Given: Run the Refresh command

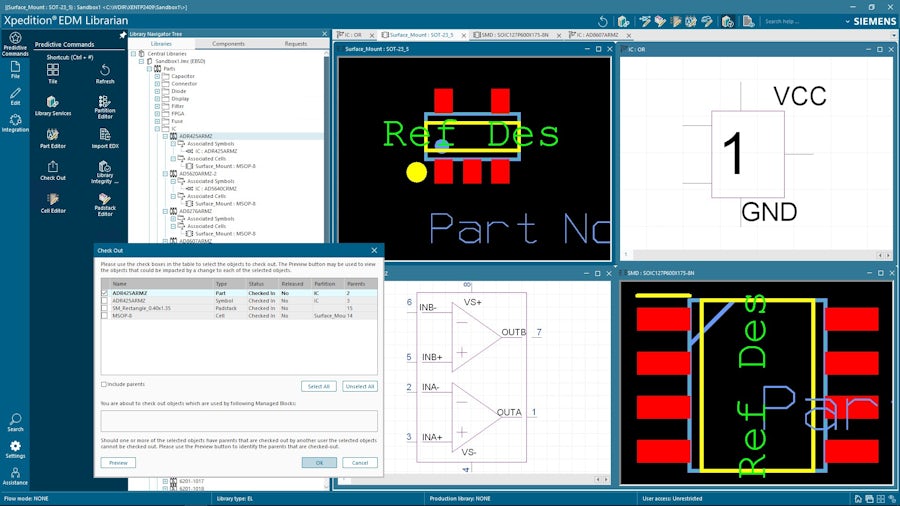Looking at the screenshot, I should tap(105, 73).
